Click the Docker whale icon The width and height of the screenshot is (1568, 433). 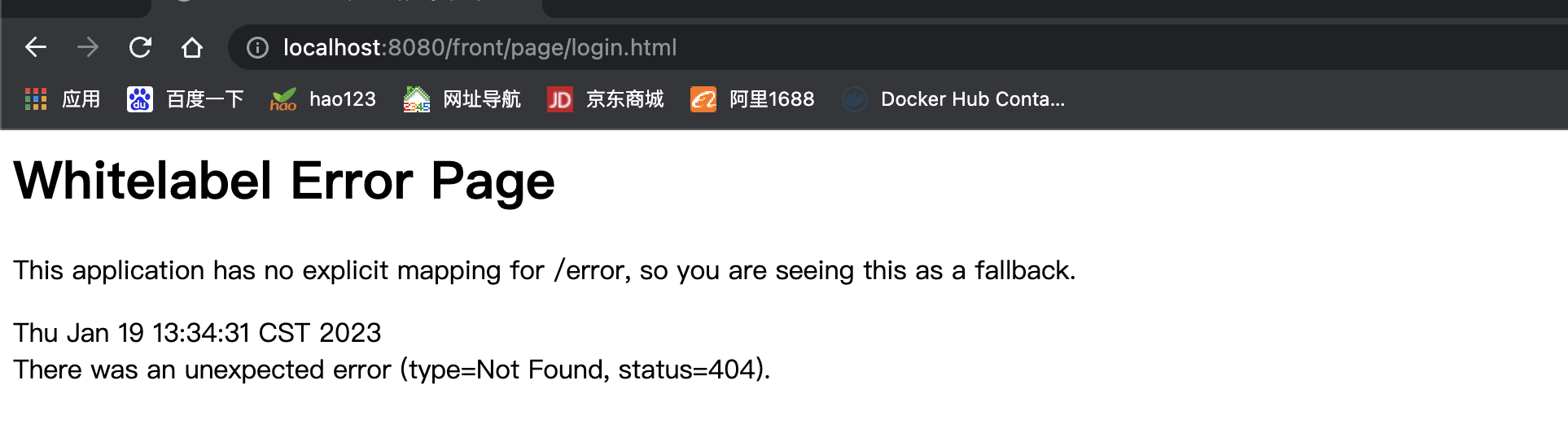[x=855, y=99]
